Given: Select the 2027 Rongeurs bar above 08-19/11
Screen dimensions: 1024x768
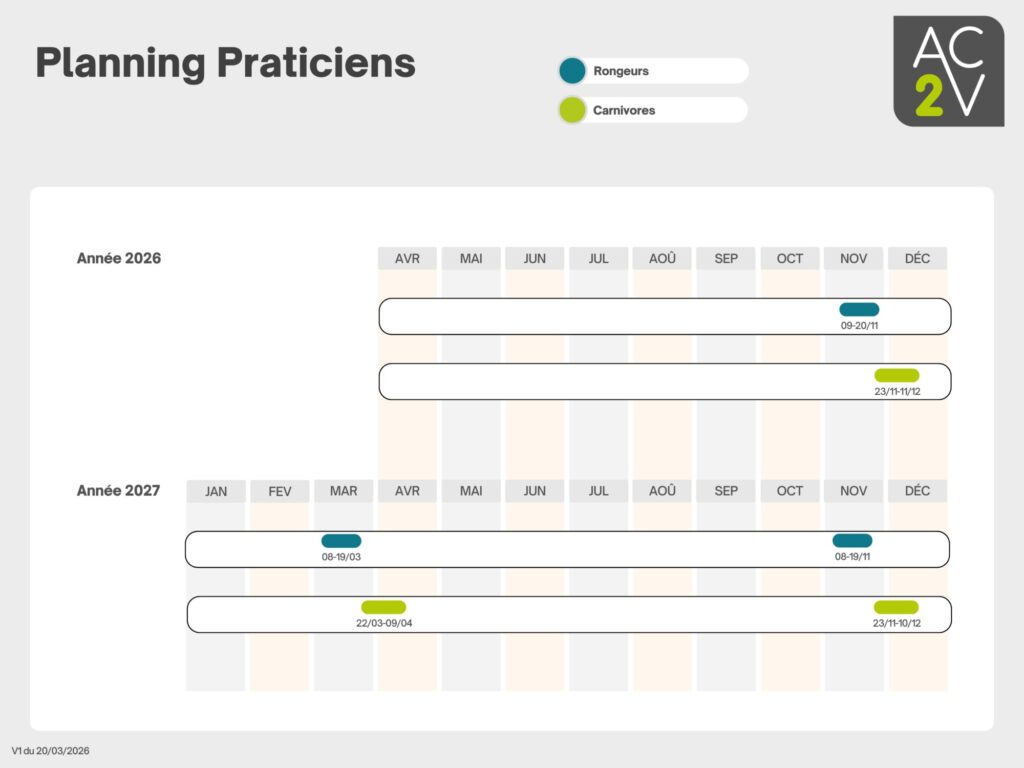Looking at the screenshot, I should 852,541.
